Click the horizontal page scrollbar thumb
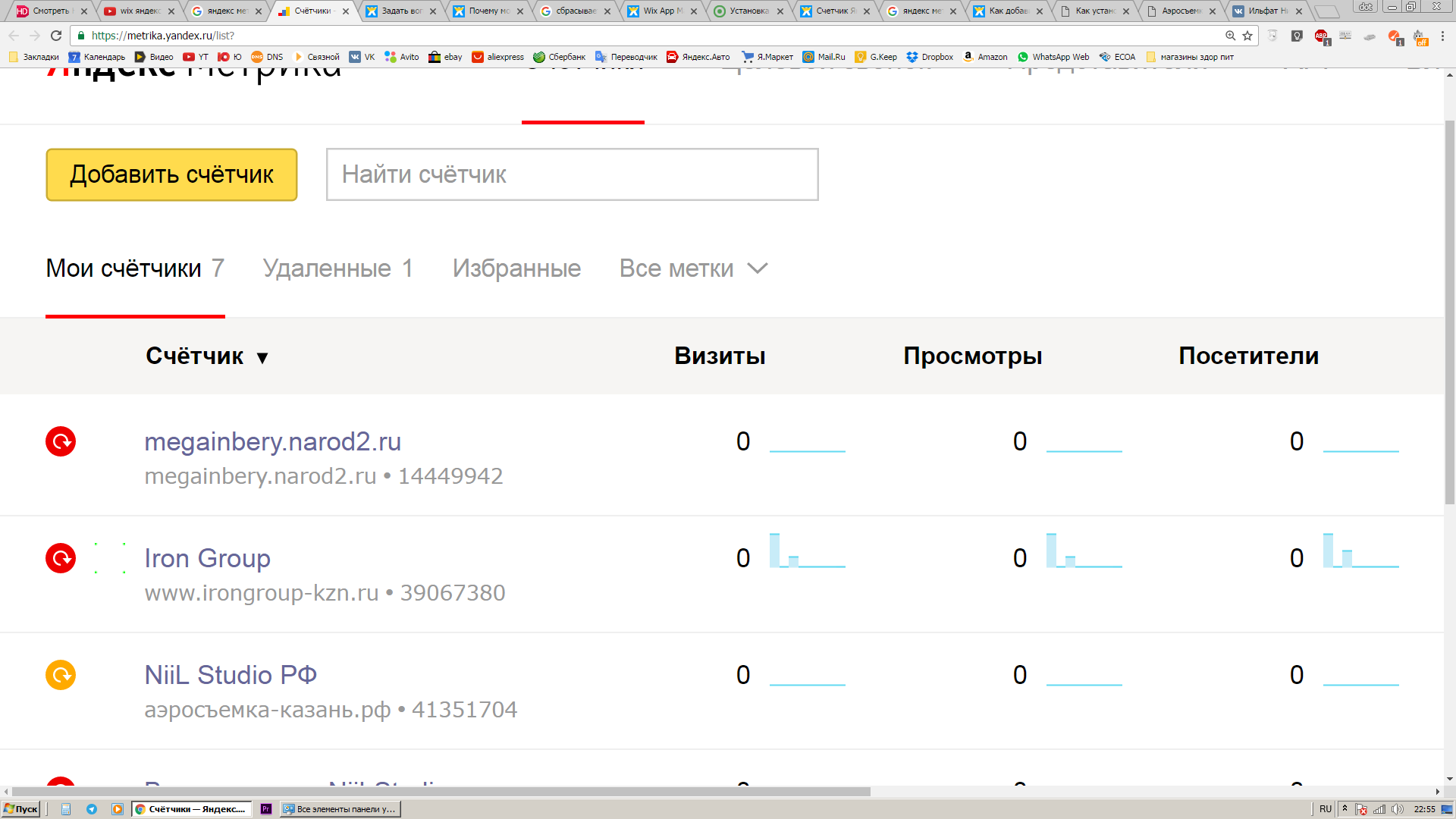 [440, 791]
